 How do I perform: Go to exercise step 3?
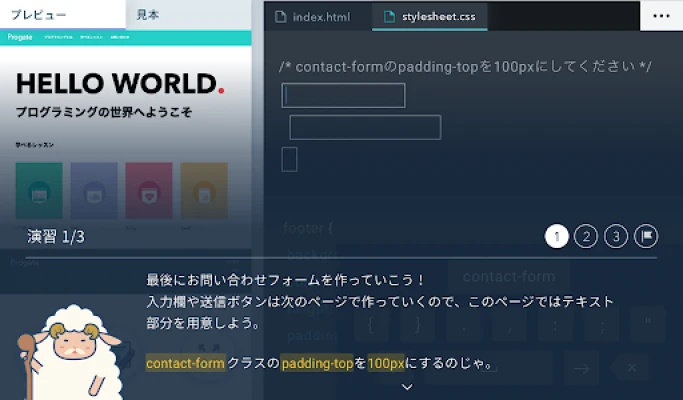click(x=617, y=236)
